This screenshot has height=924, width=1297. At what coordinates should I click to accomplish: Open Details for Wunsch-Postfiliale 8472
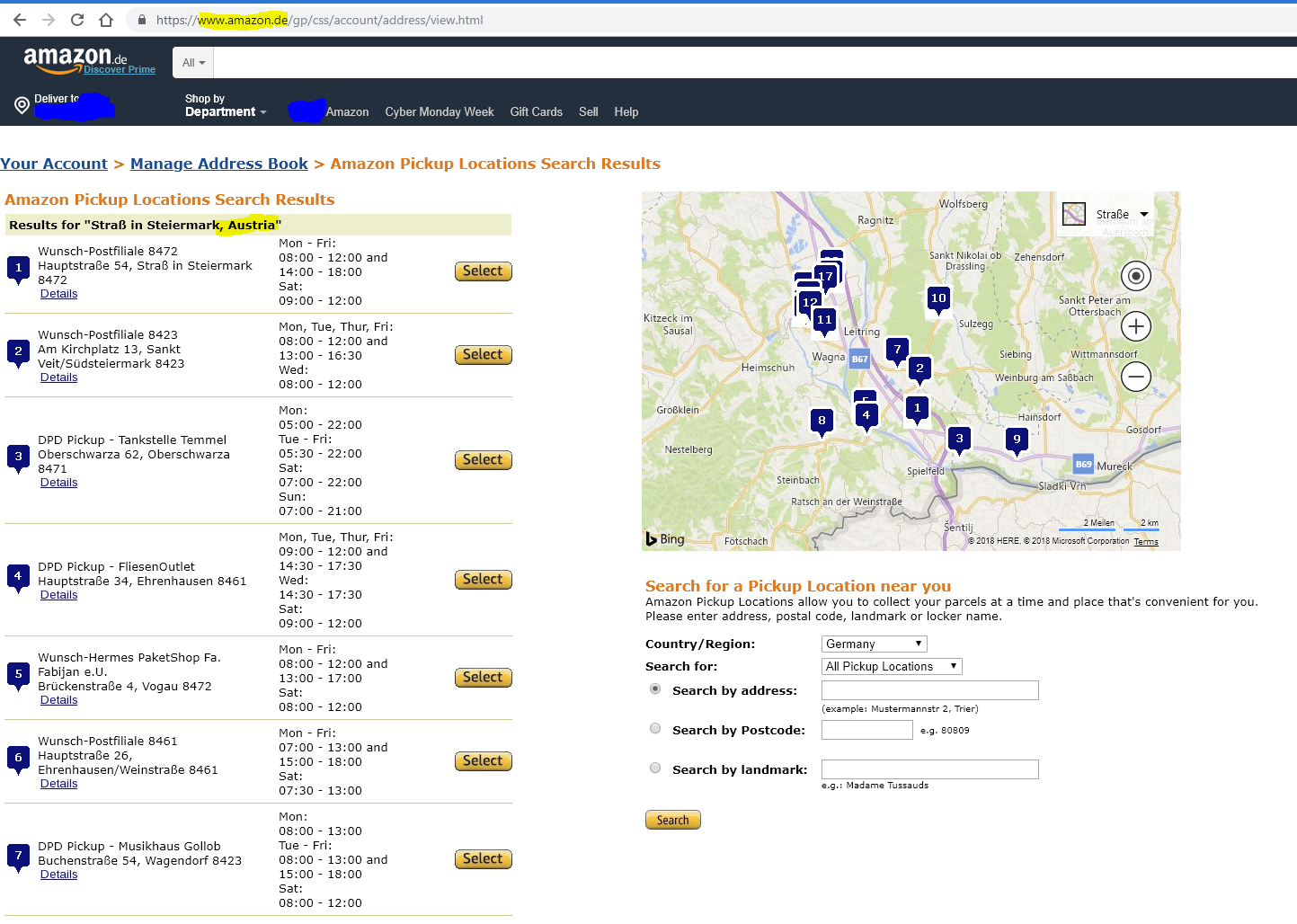tap(59, 294)
